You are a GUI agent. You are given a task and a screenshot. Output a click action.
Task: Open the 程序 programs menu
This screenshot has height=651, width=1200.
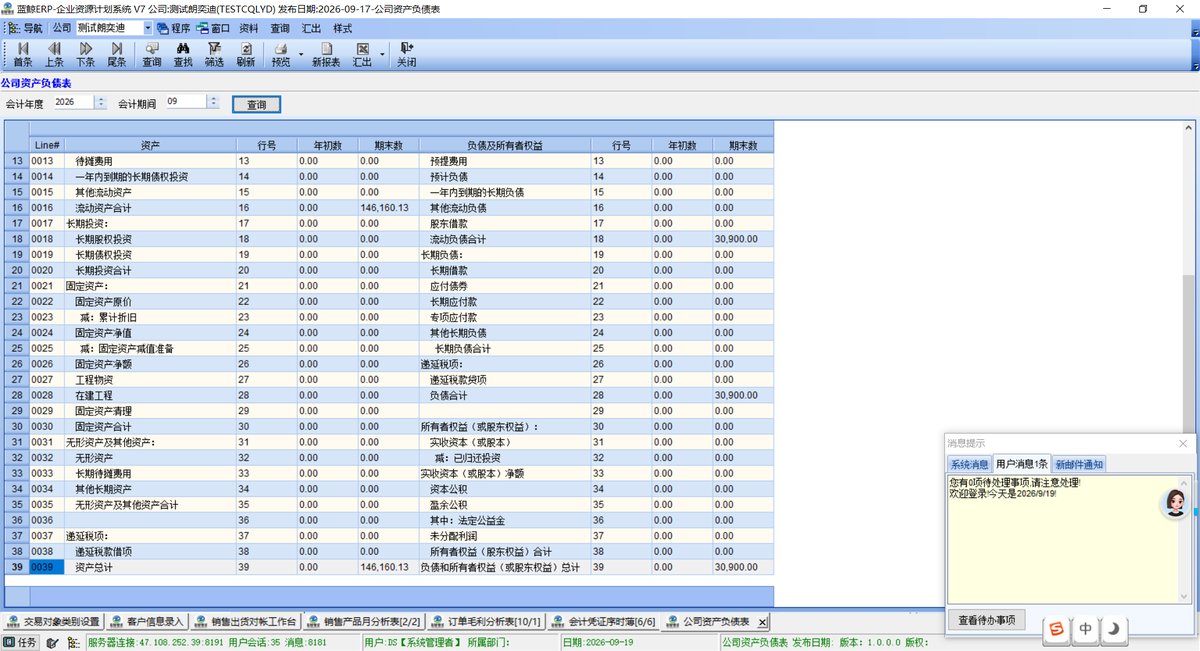(x=173, y=28)
